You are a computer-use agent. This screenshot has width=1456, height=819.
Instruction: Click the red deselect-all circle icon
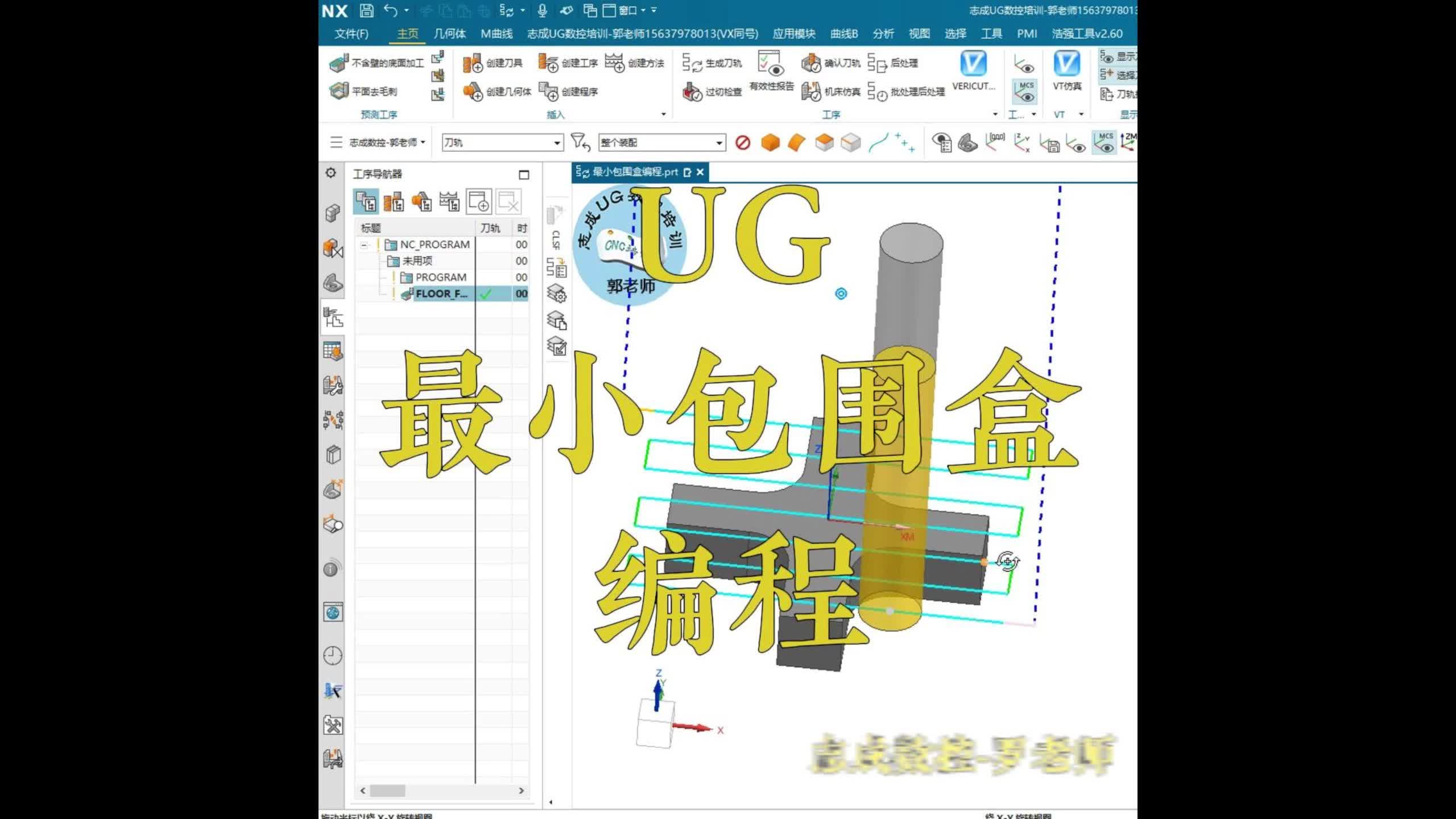click(x=742, y=142)
